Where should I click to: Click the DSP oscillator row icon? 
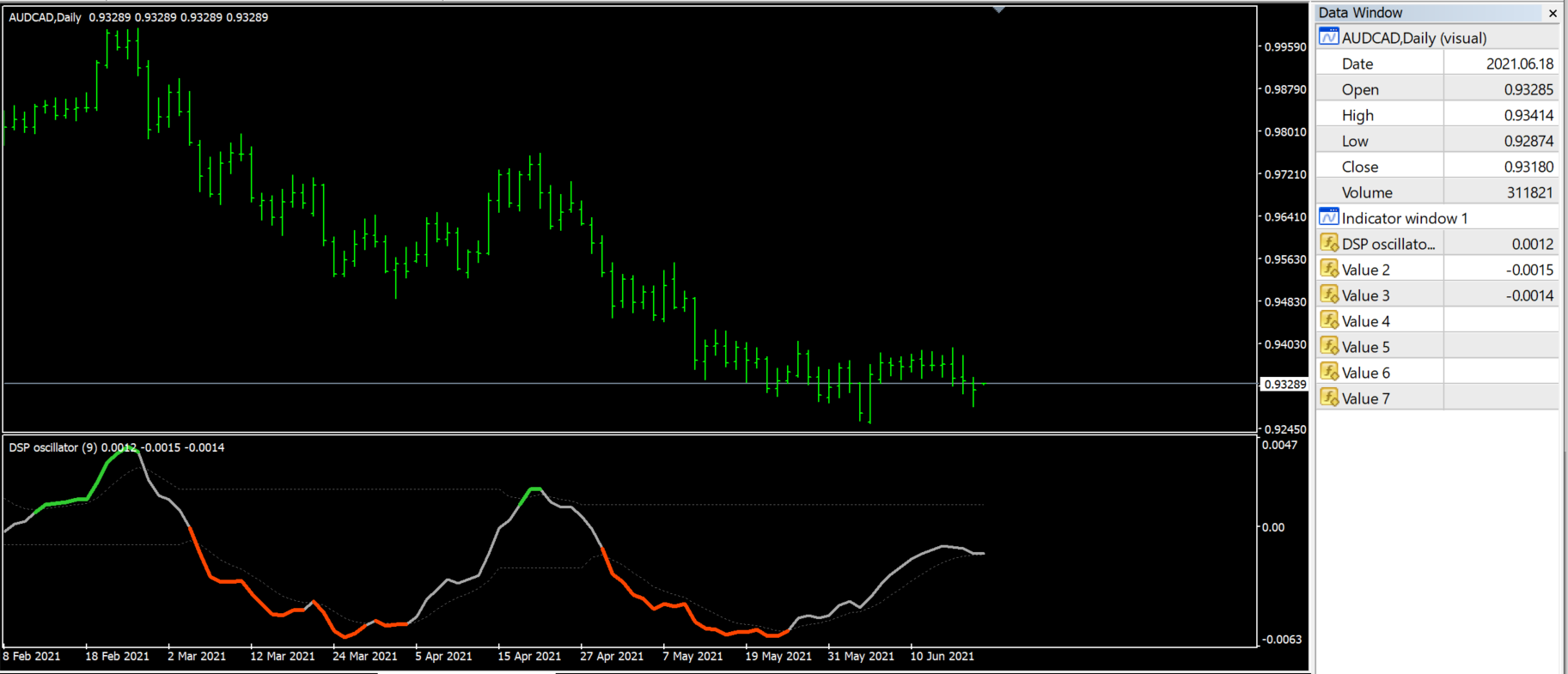[1329, 243]
